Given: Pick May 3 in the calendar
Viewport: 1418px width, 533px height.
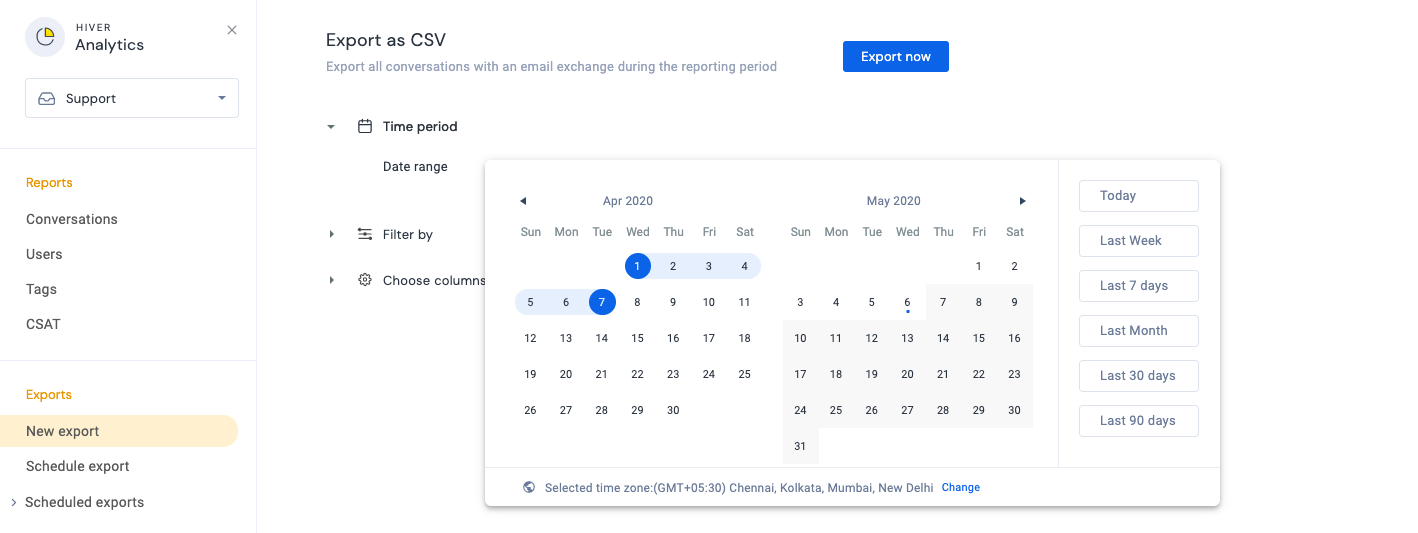Looking at the screenshot, I should click(800, 302).
